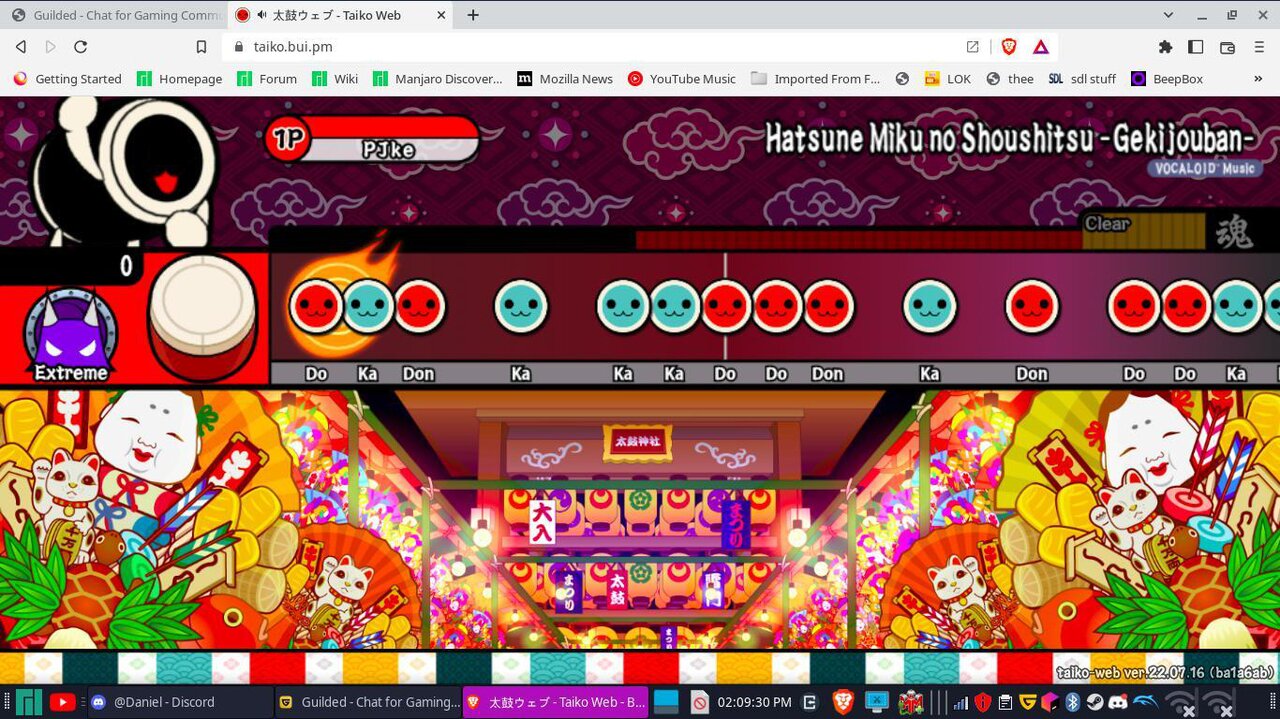Image resolution: width=1280 pixels, height=719 pixels.
Task: Open the Homepage bookmark
Action: [179, 79]
